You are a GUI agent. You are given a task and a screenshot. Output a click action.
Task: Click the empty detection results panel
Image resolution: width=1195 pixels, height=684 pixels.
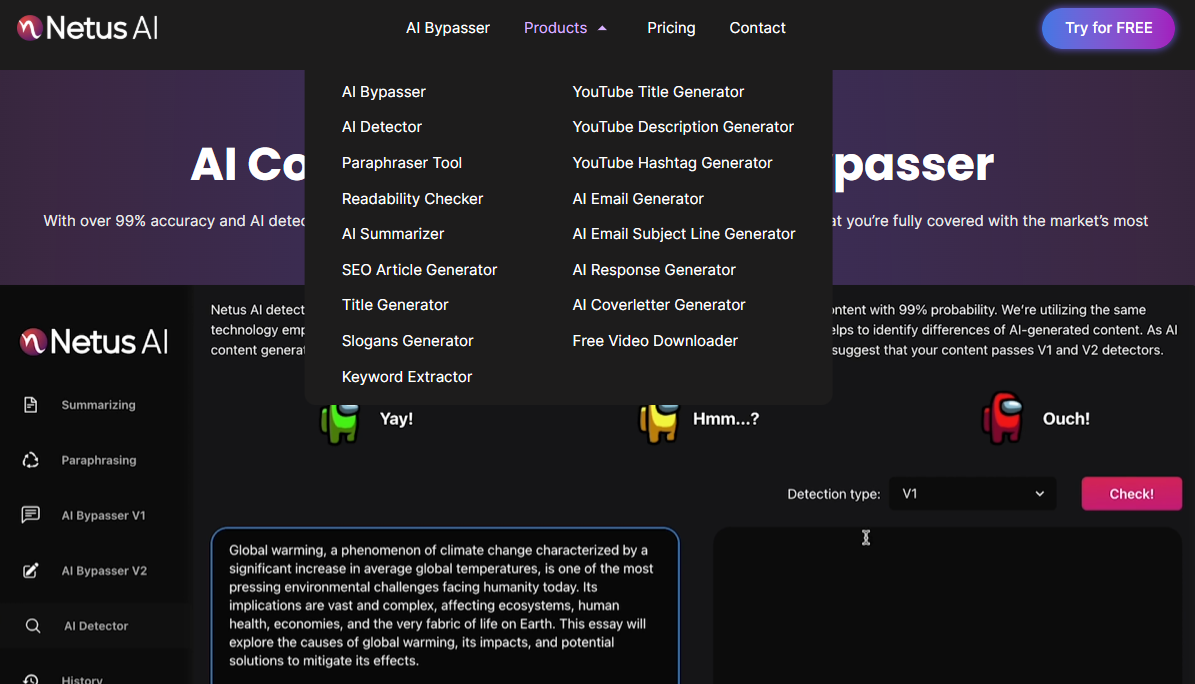click(946, 610)
